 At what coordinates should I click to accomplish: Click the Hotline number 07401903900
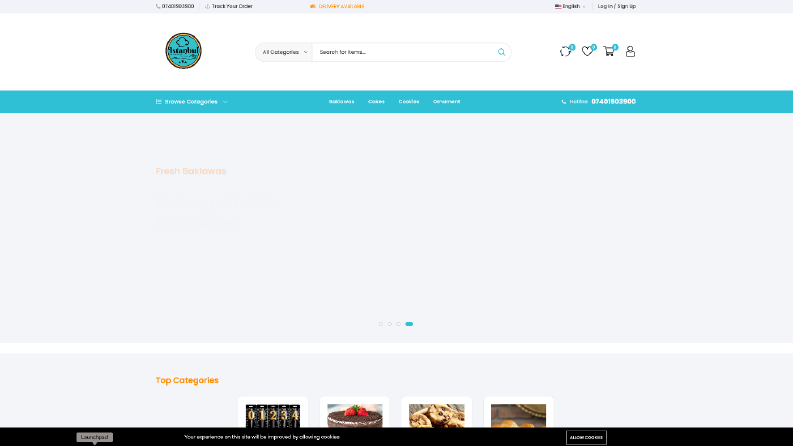pyautogui.click(x=613, y=102)
